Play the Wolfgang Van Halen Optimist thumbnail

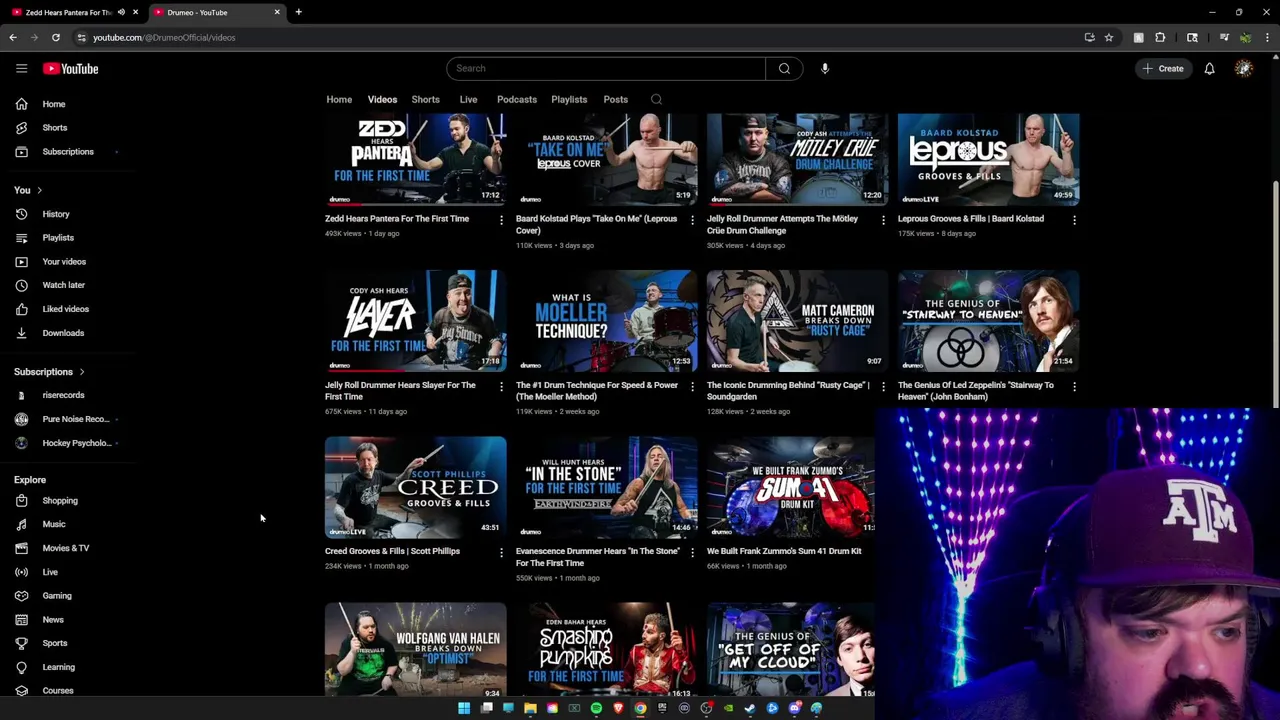415,650
